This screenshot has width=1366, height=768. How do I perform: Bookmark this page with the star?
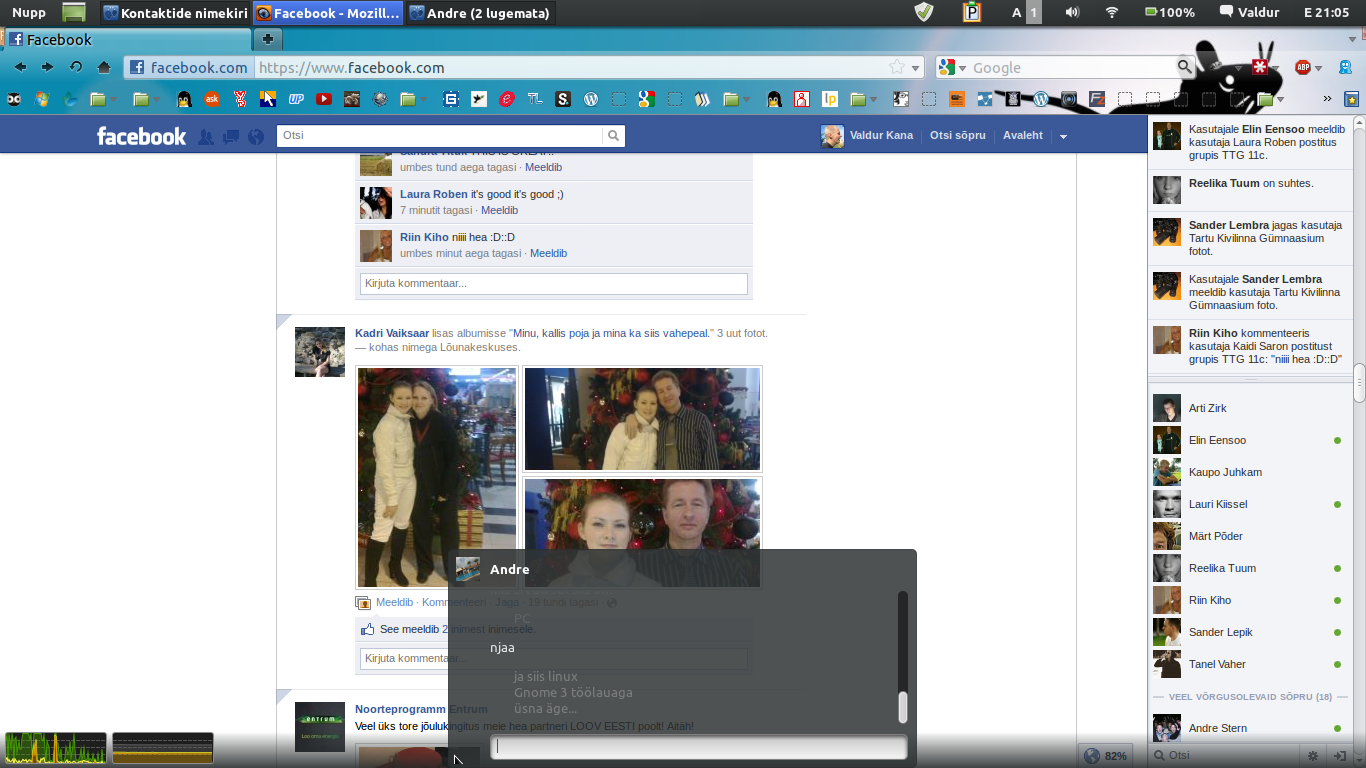897,67
